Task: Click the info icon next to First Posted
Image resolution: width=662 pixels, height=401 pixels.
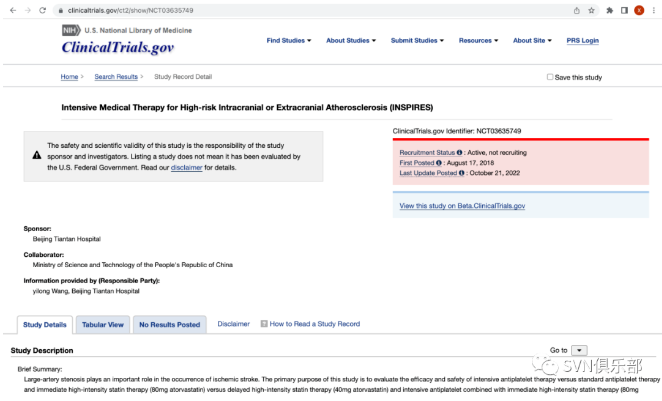Action: [439, 163]
